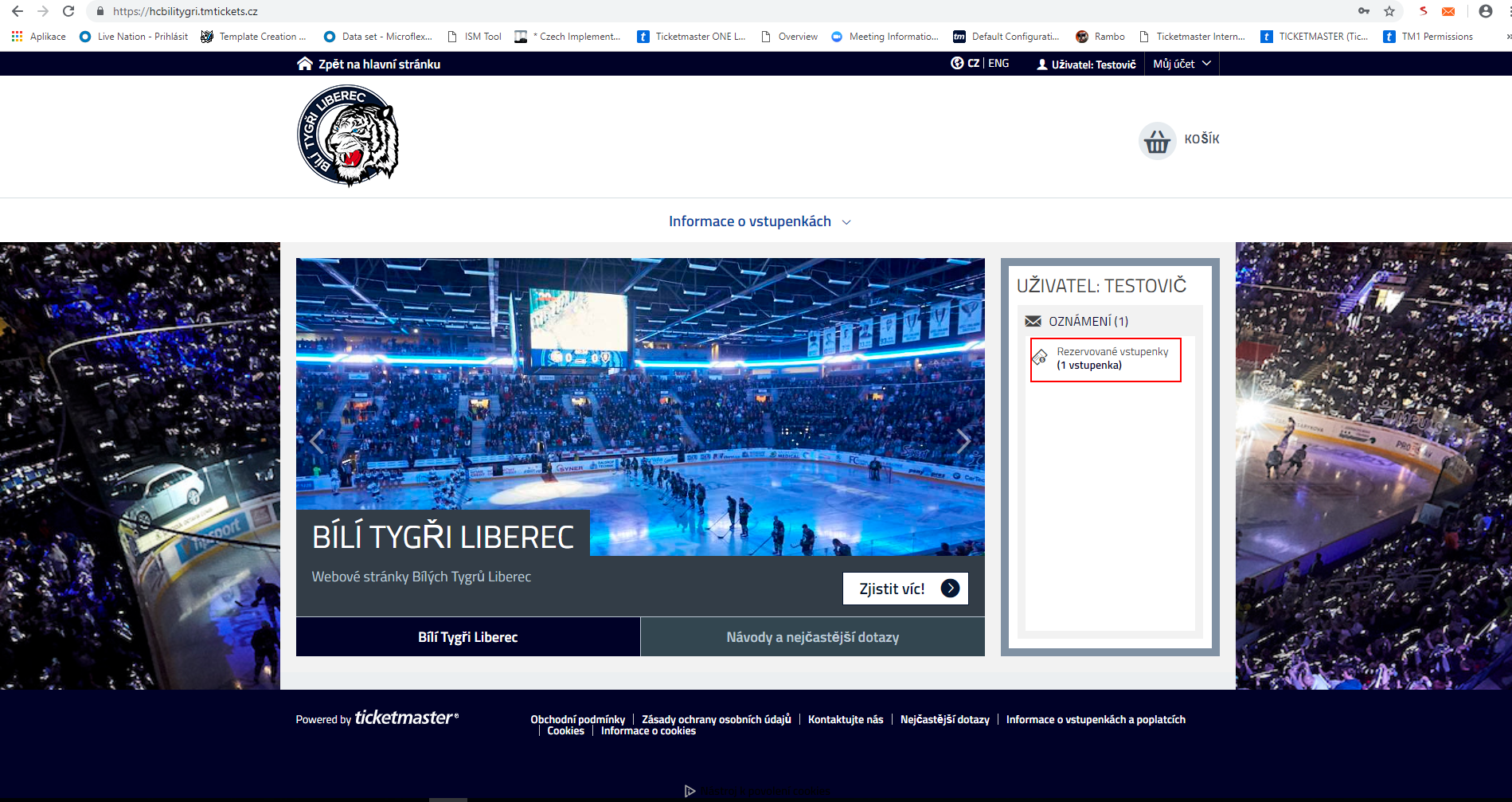The width and height of the screenshot is (1512, 802).
Task: Open the shopping basket icon
Action: coord(1157,141)
